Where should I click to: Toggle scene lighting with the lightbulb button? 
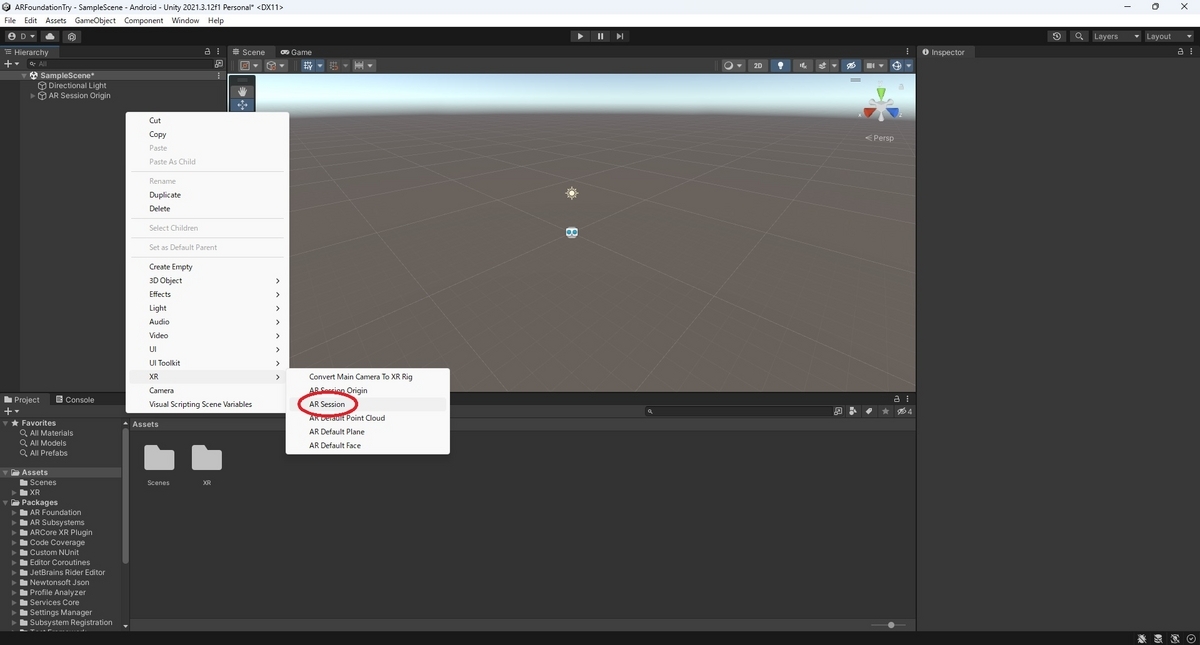tap(780, 66)
